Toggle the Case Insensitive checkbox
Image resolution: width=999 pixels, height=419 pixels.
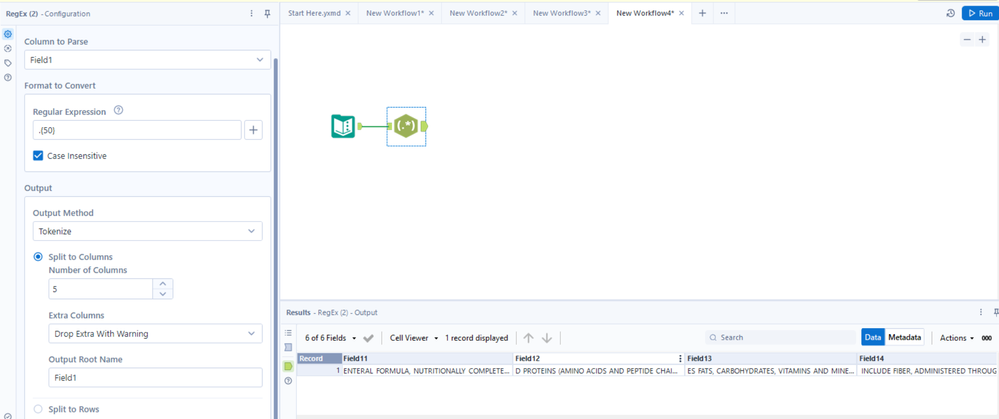pos(38,155)
